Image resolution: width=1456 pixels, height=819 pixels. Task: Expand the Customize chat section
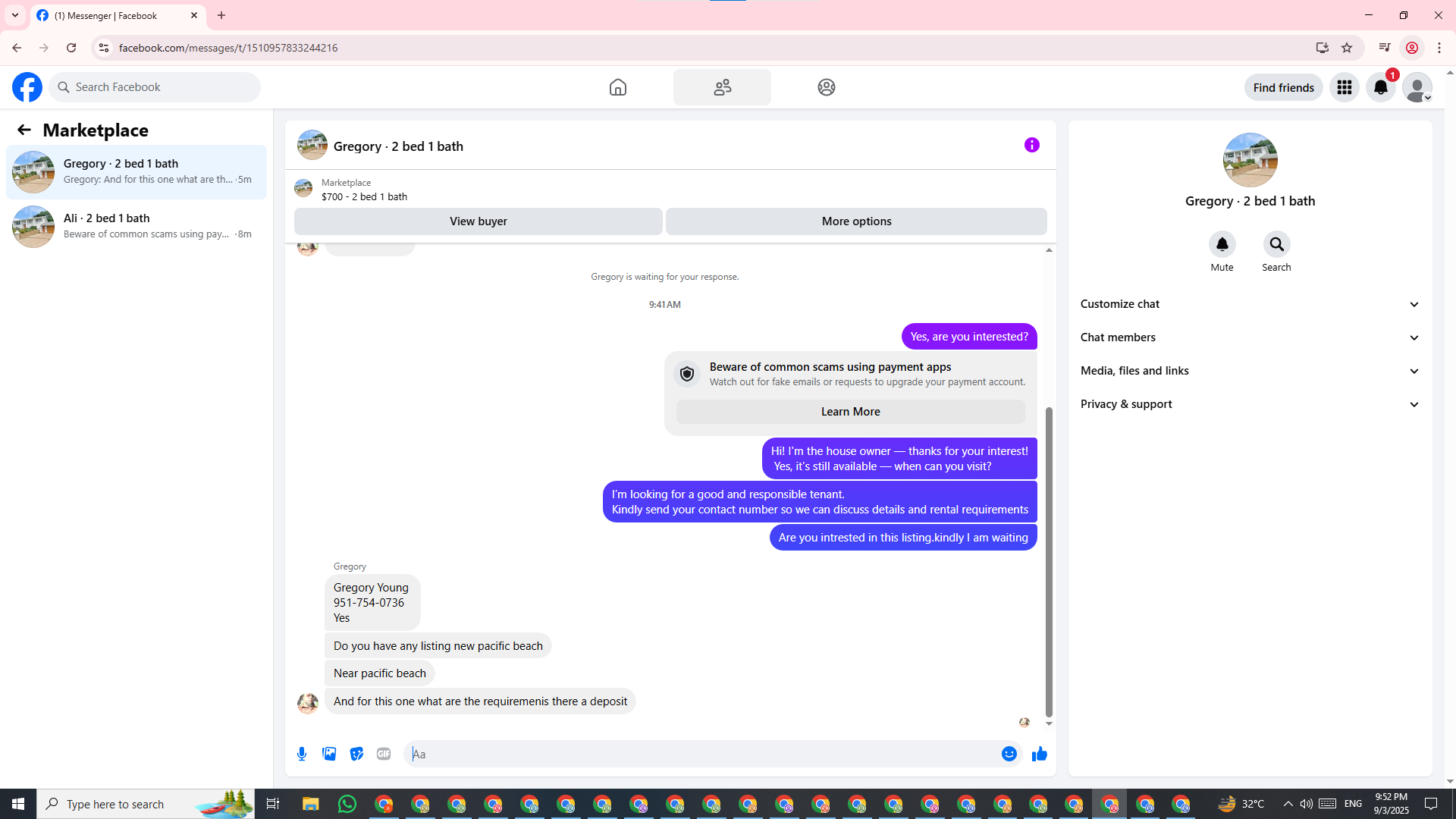[x=1250, y=304]
